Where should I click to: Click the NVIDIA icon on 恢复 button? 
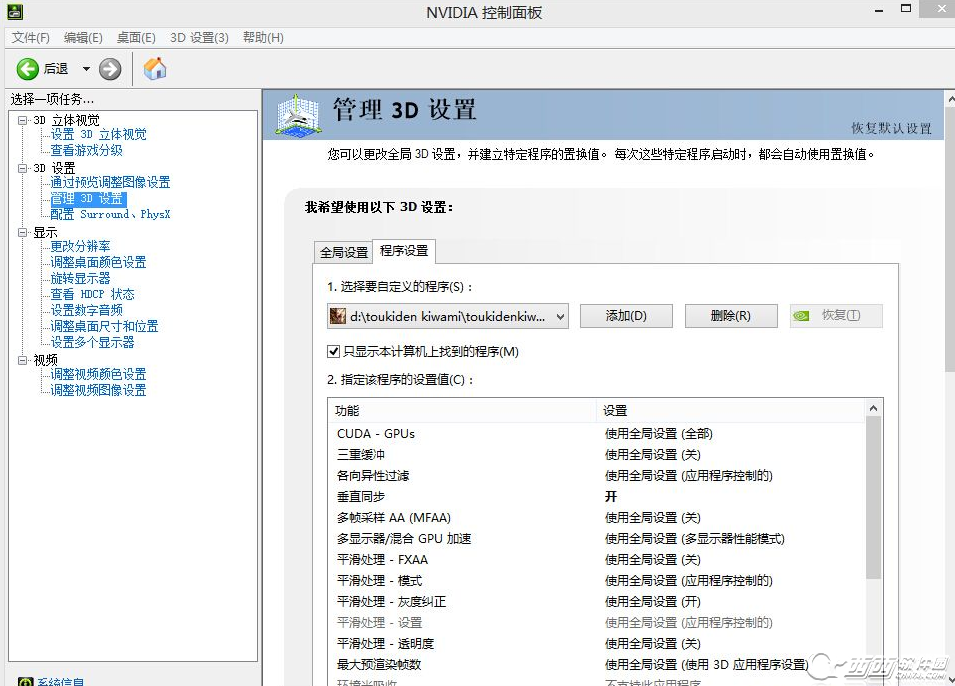point(801,316)
